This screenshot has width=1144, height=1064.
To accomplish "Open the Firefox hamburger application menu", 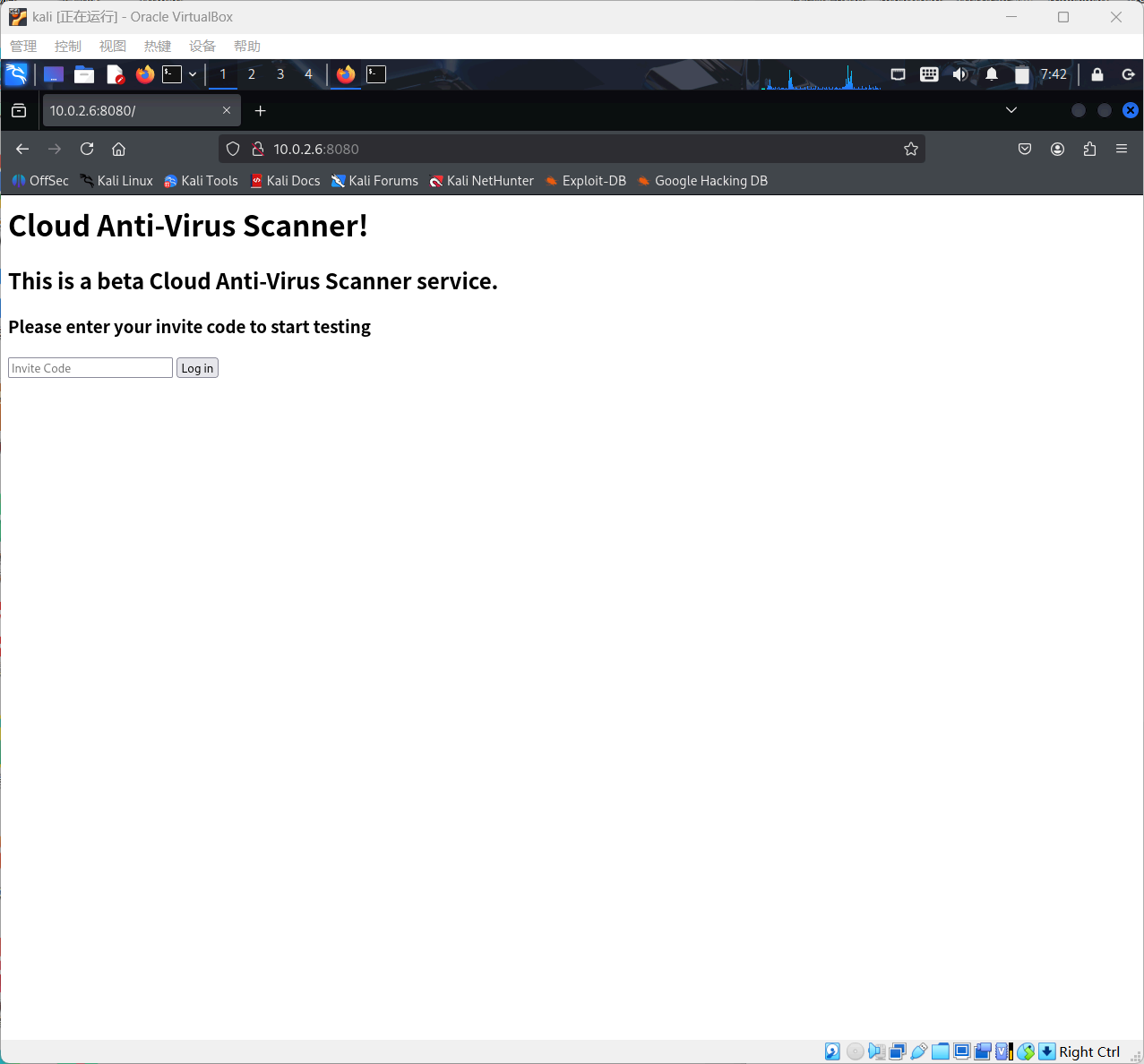I will (x=1122, y=149).
